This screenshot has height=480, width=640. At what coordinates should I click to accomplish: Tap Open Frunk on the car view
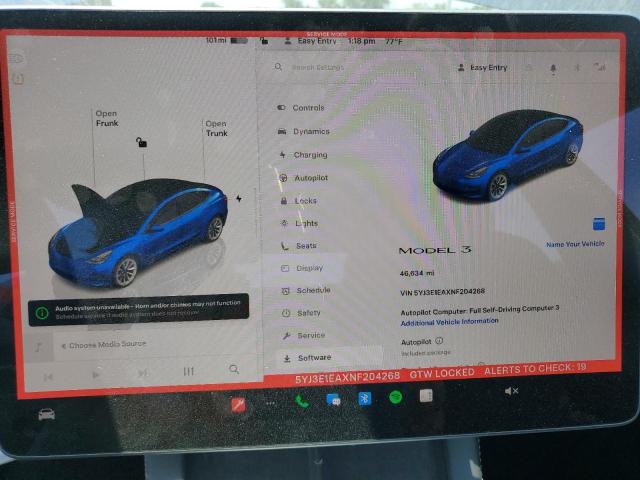pyautogui.click(x=107, y=118)
